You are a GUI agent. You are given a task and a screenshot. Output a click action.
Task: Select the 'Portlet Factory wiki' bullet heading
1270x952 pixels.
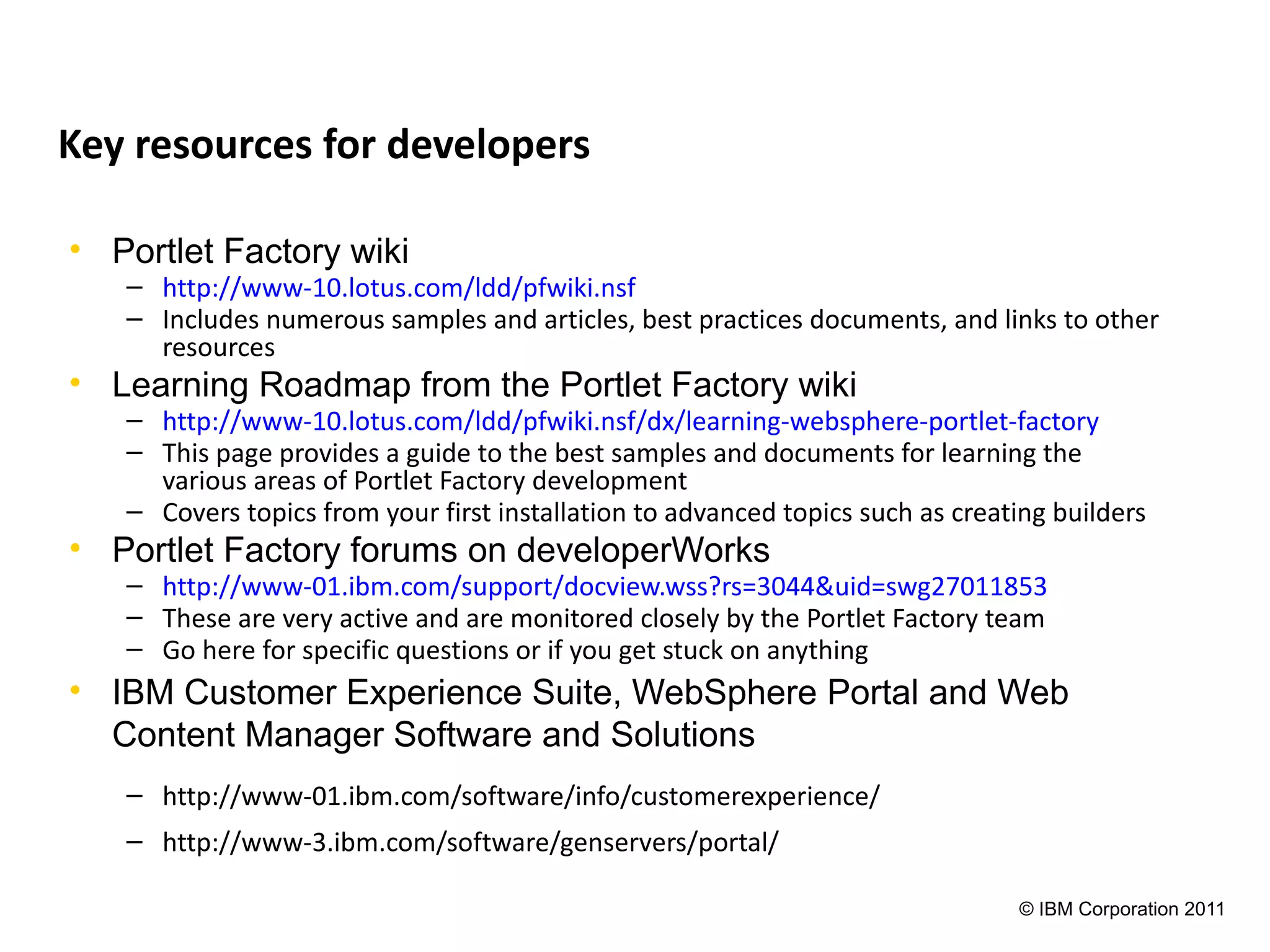[260, 251]
